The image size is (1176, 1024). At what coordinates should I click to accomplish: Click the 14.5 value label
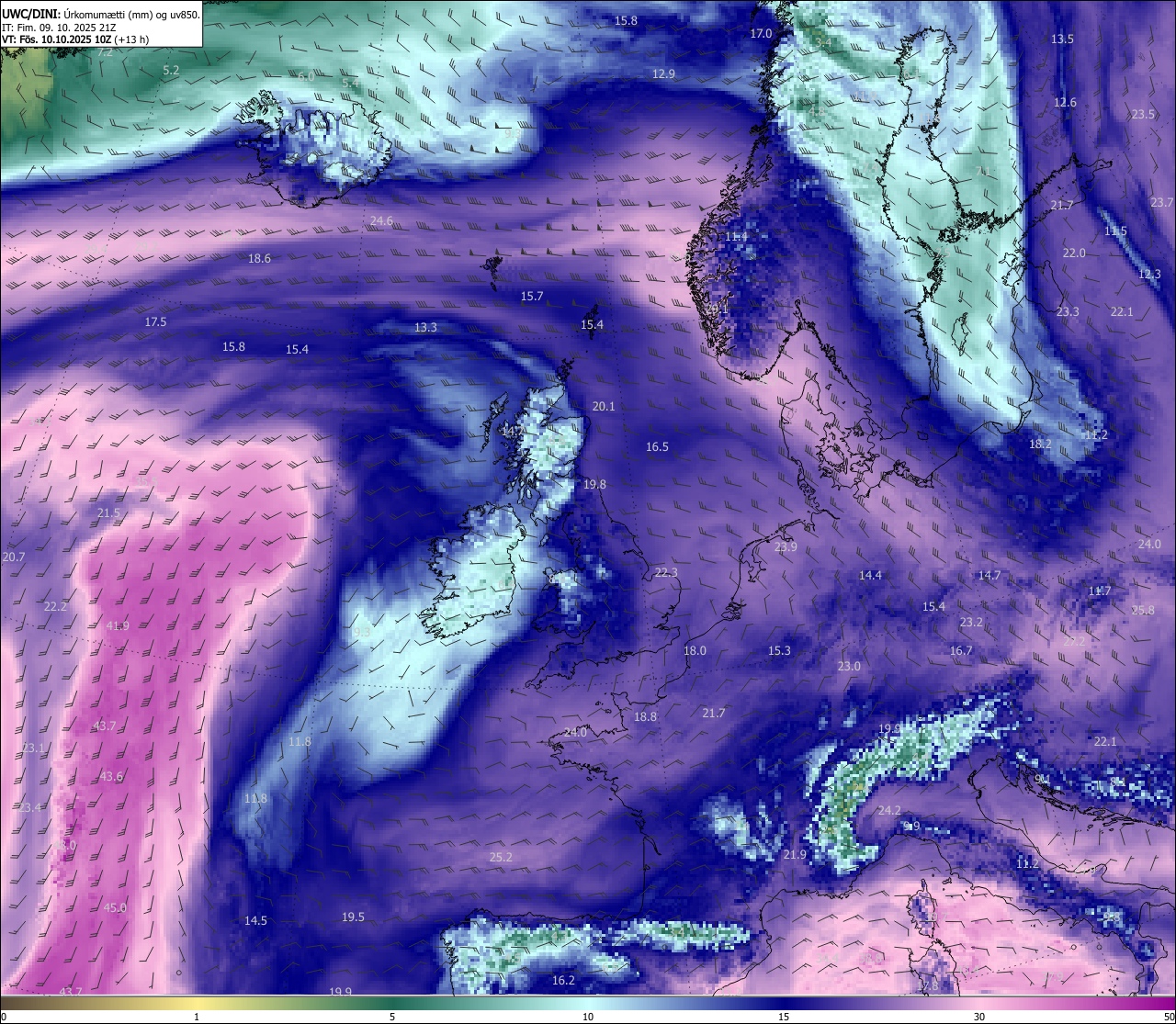255,920
